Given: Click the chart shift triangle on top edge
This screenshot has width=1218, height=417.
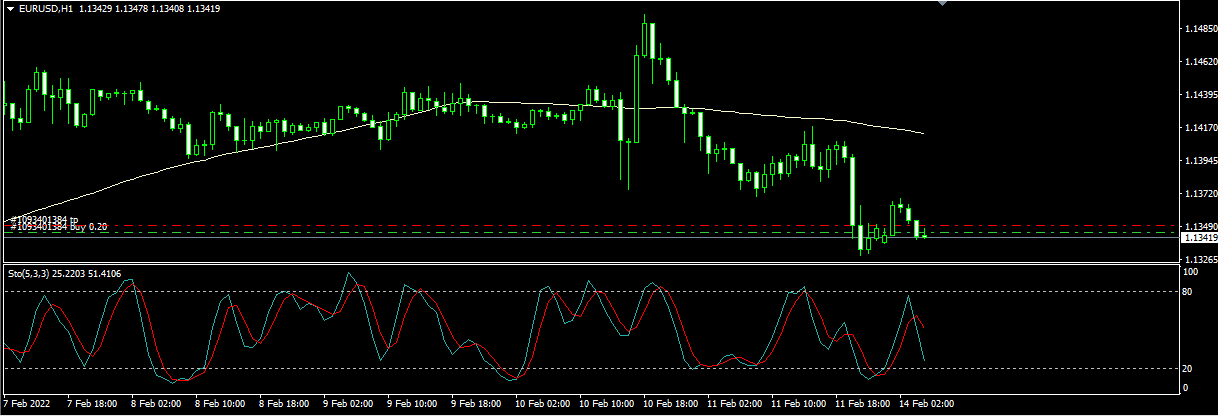Looking at the screenshot, I should 940,4.
